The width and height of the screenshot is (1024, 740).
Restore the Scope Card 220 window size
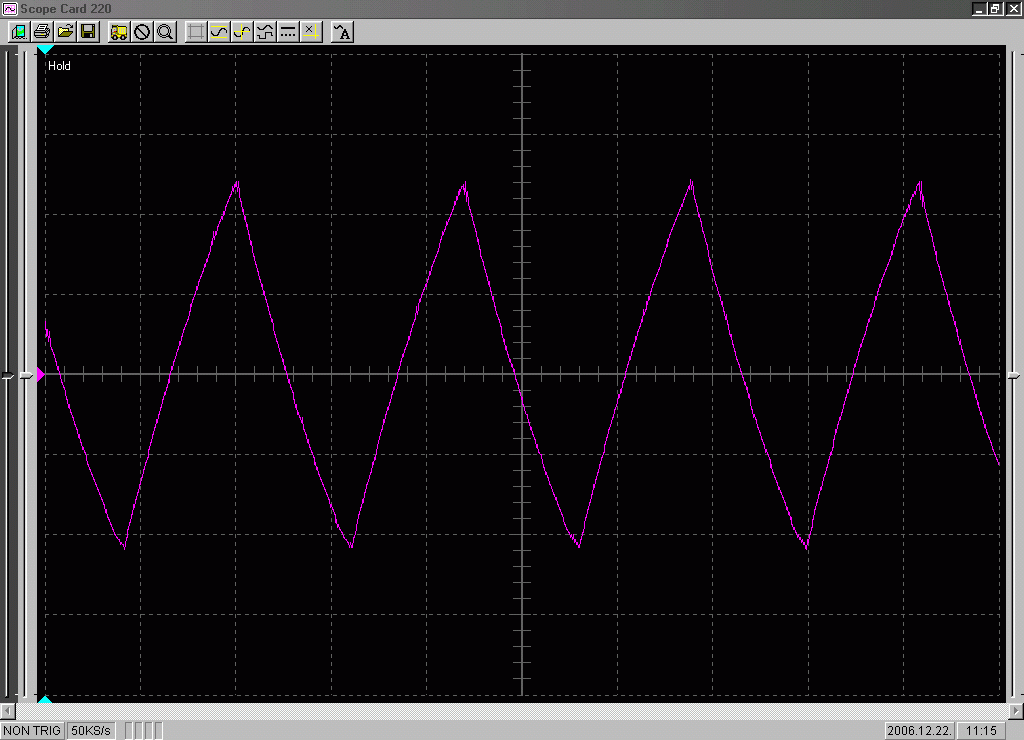click(995, 8)
